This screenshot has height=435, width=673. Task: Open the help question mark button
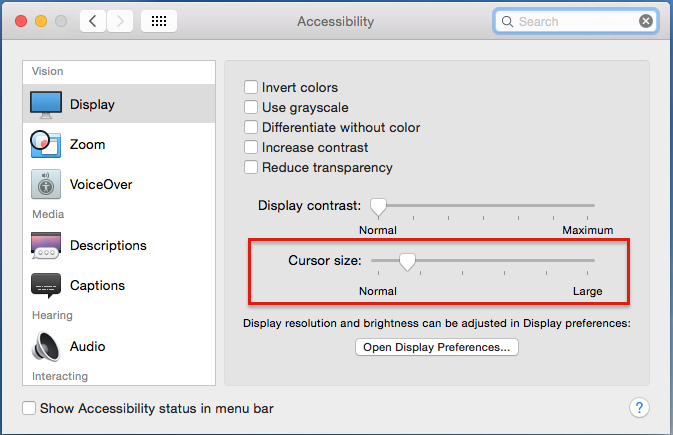(x=640, y=407)
